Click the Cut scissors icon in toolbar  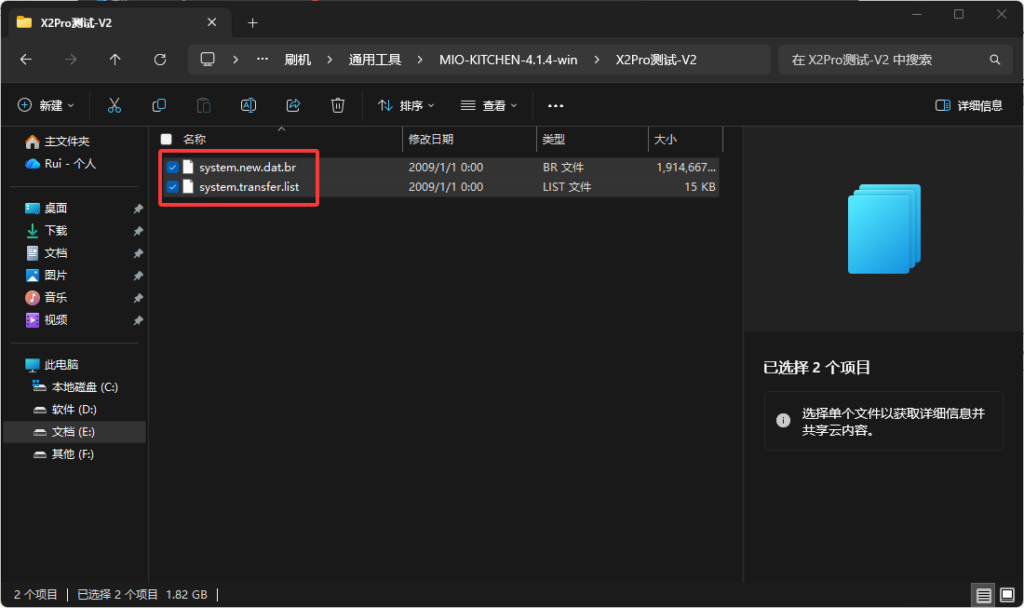114,105
